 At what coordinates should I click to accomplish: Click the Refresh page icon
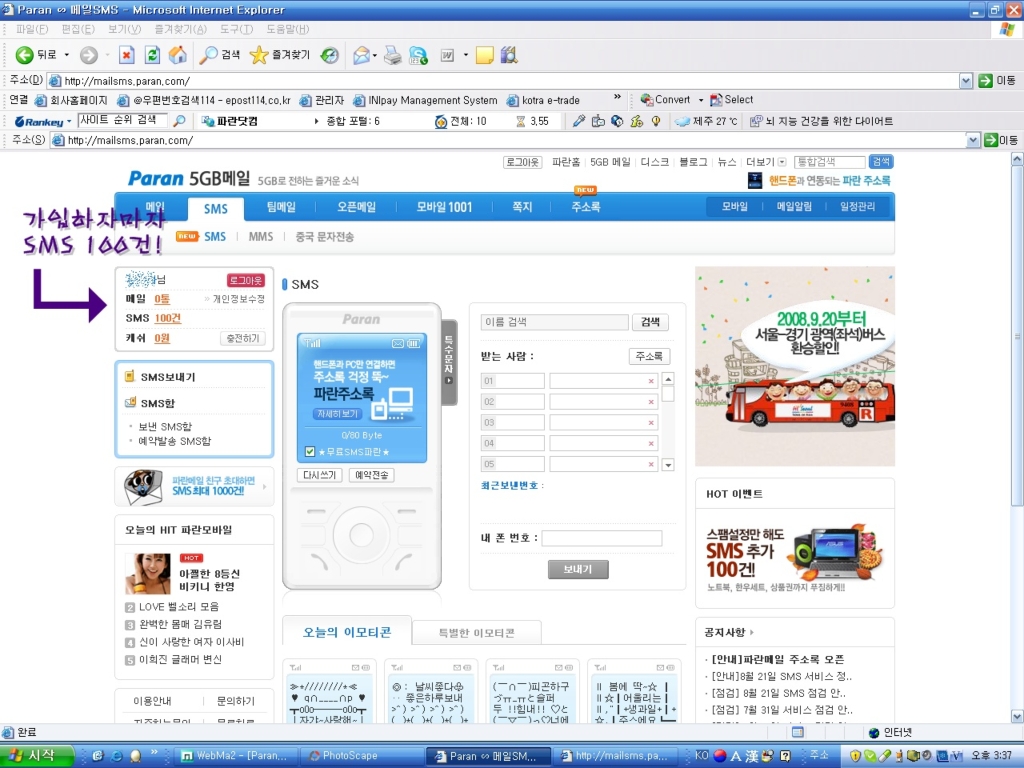pos(152,56)
